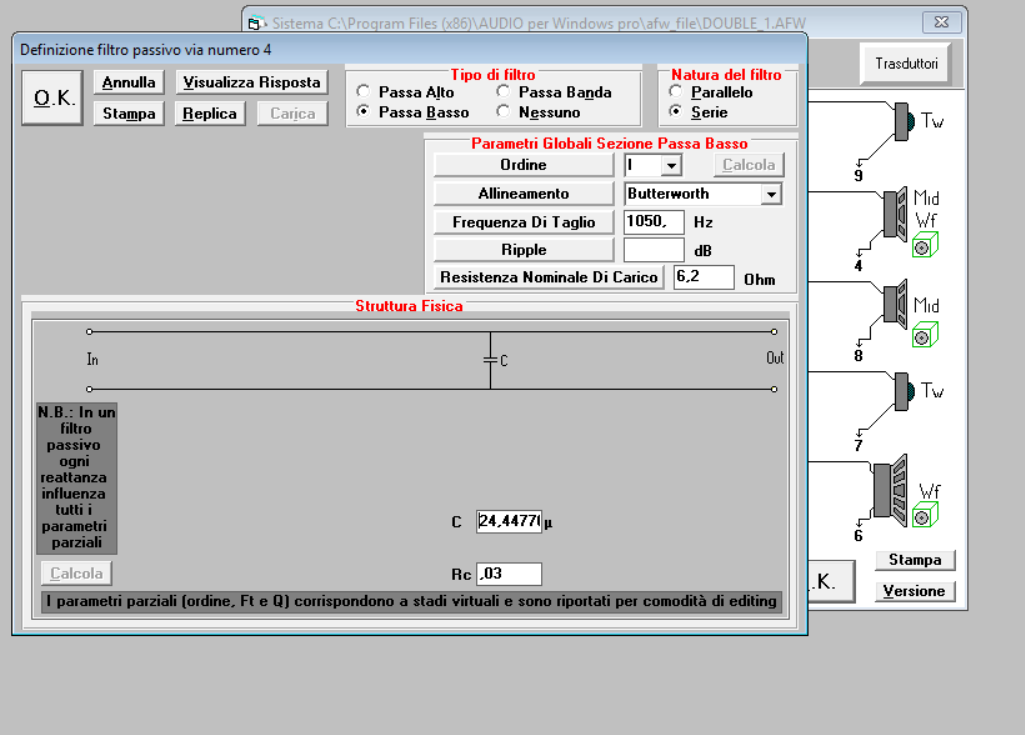Screen dimensions: 1025x735
Task: Click the Replica button
Action: (x=210, y=114)
